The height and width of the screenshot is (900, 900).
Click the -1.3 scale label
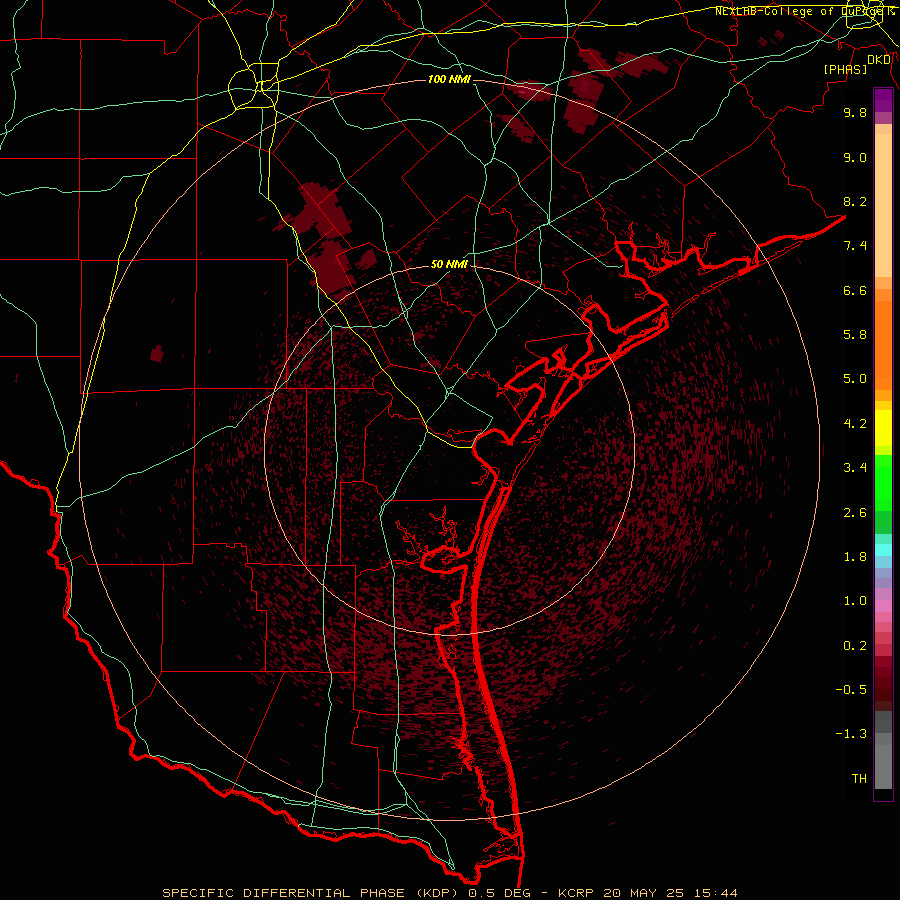click(x=851, y=734)
